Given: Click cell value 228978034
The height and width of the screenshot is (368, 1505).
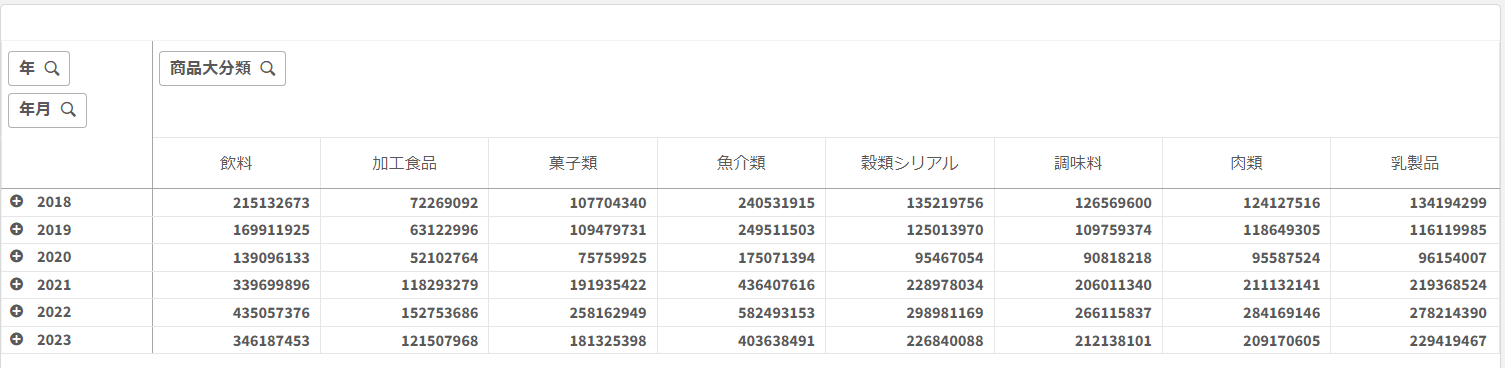Looking at the screenshot, I should (945, 285).
